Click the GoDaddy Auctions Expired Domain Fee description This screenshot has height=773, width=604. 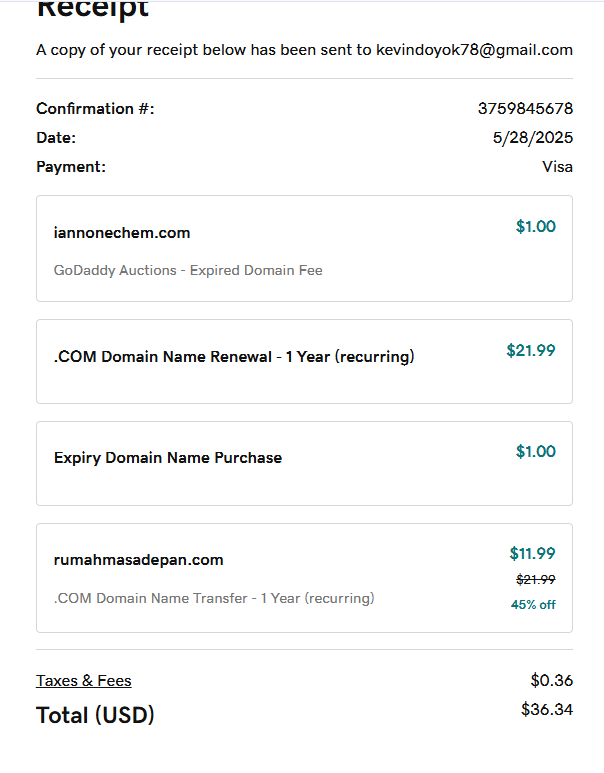tap(188, 270)
